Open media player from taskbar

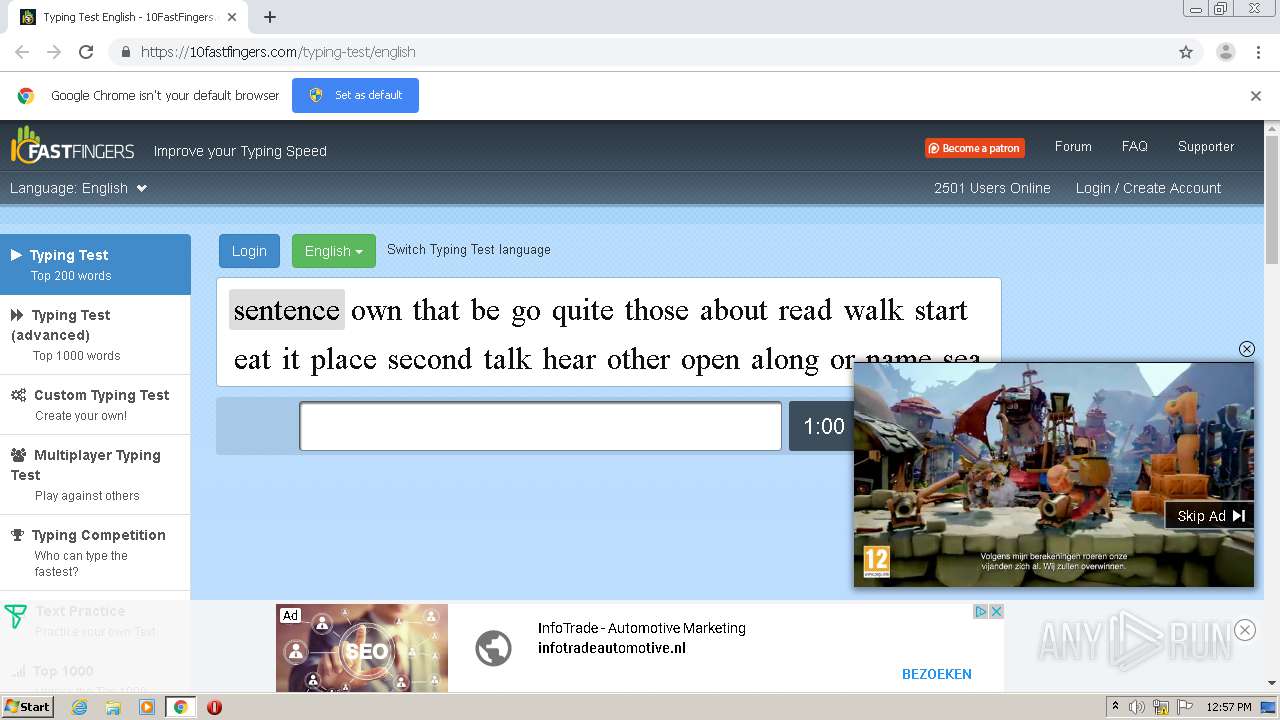(147, 707)
